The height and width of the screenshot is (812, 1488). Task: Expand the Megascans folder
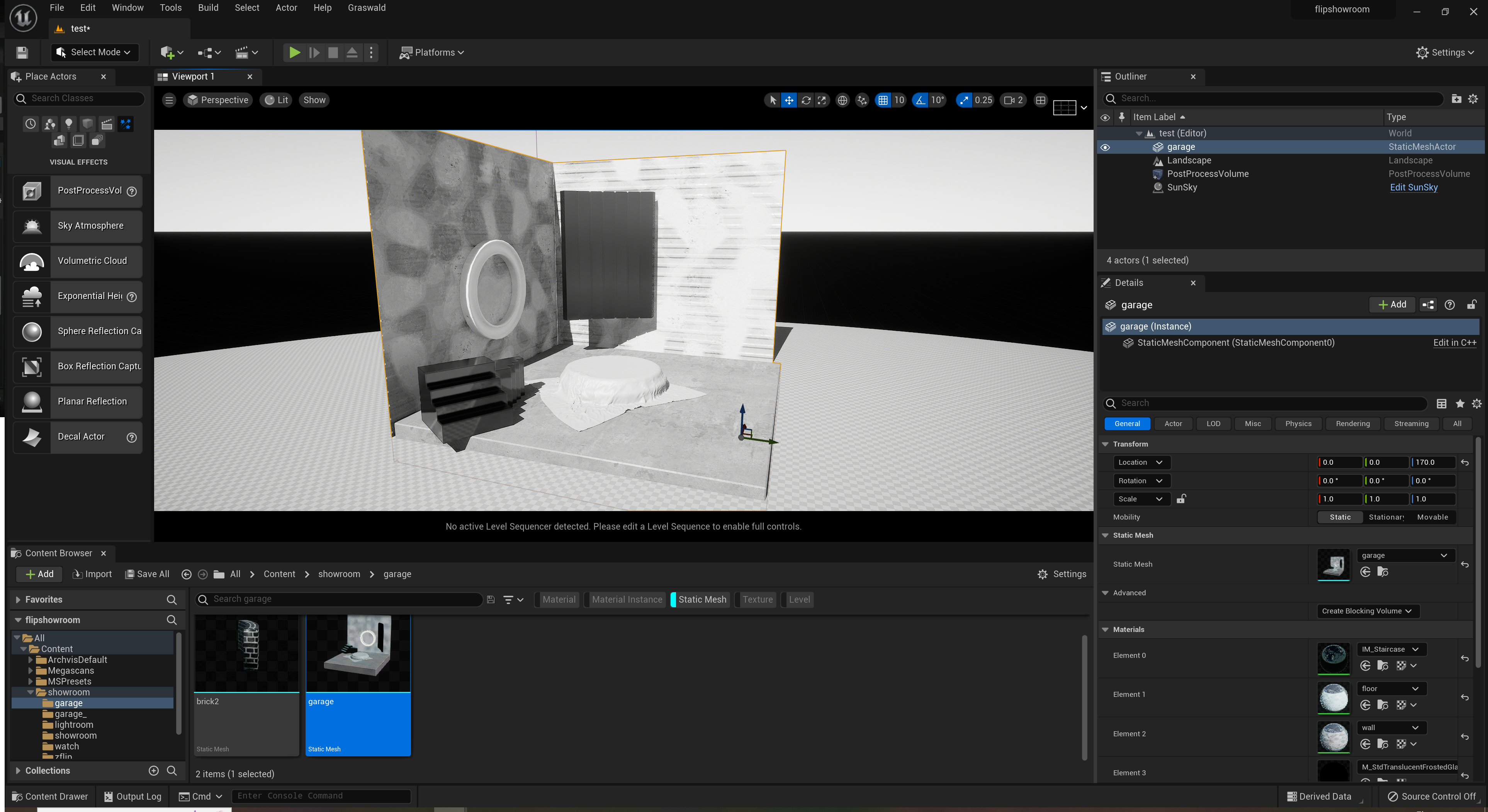click(31, 671)
